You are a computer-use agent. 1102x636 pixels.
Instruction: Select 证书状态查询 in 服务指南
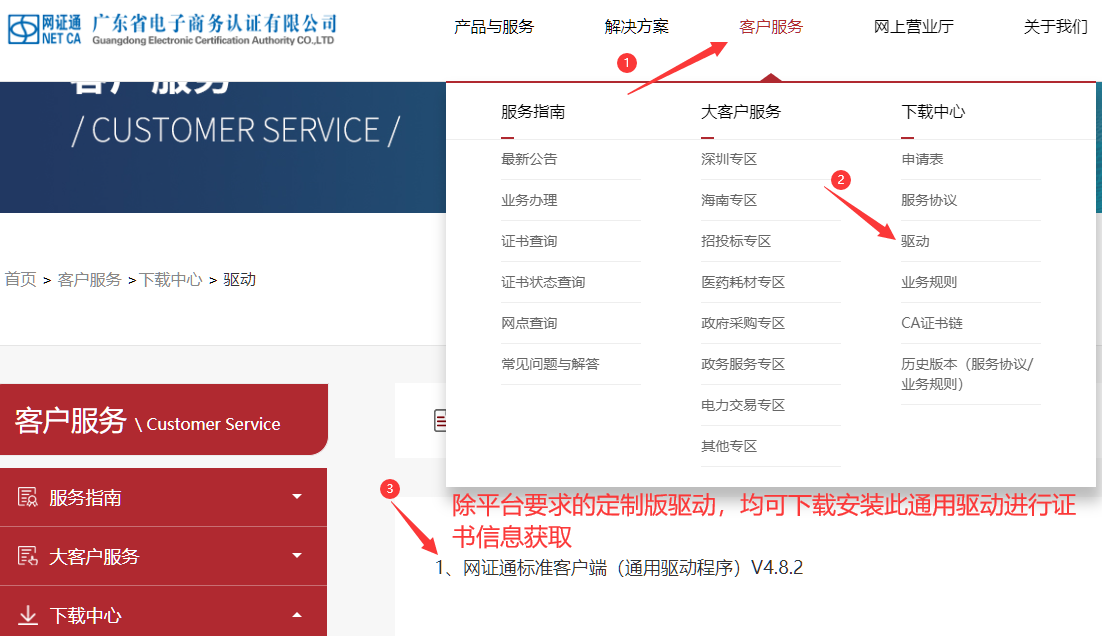tap(543, 282)
